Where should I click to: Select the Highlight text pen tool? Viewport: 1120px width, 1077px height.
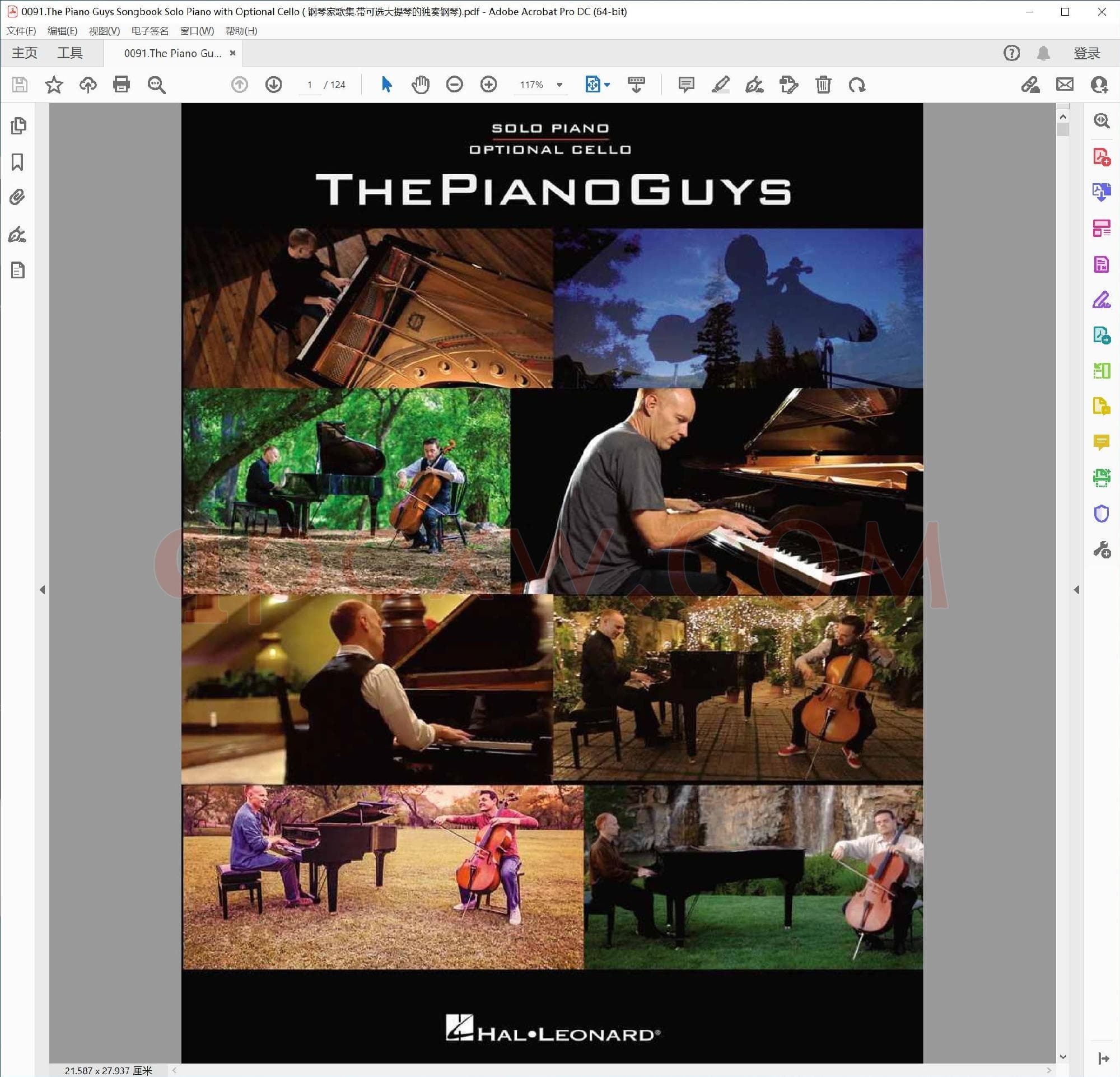[x=720, y=85]
